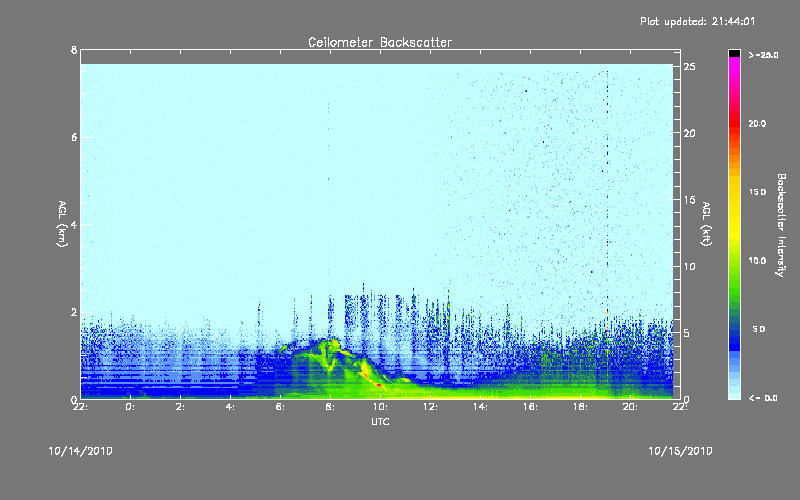Screen dimensions: 800x500
Task: Click the first "22:" label starting the UTC axis
Action: click(81, 407)
